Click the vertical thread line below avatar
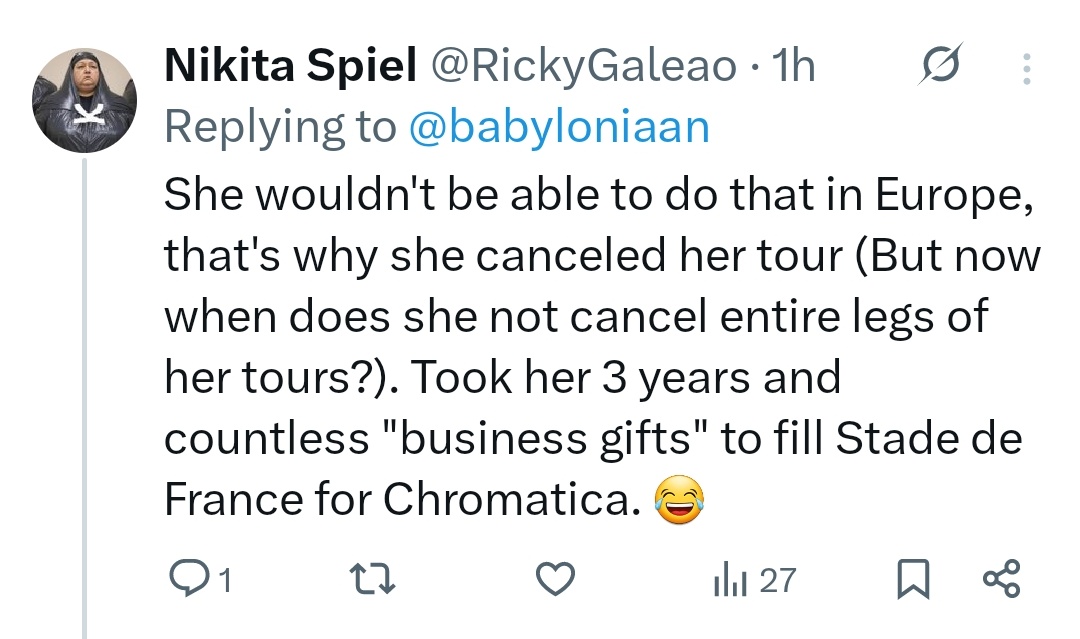This screenshot has width=1080, height=639. [x=84, y=400]
